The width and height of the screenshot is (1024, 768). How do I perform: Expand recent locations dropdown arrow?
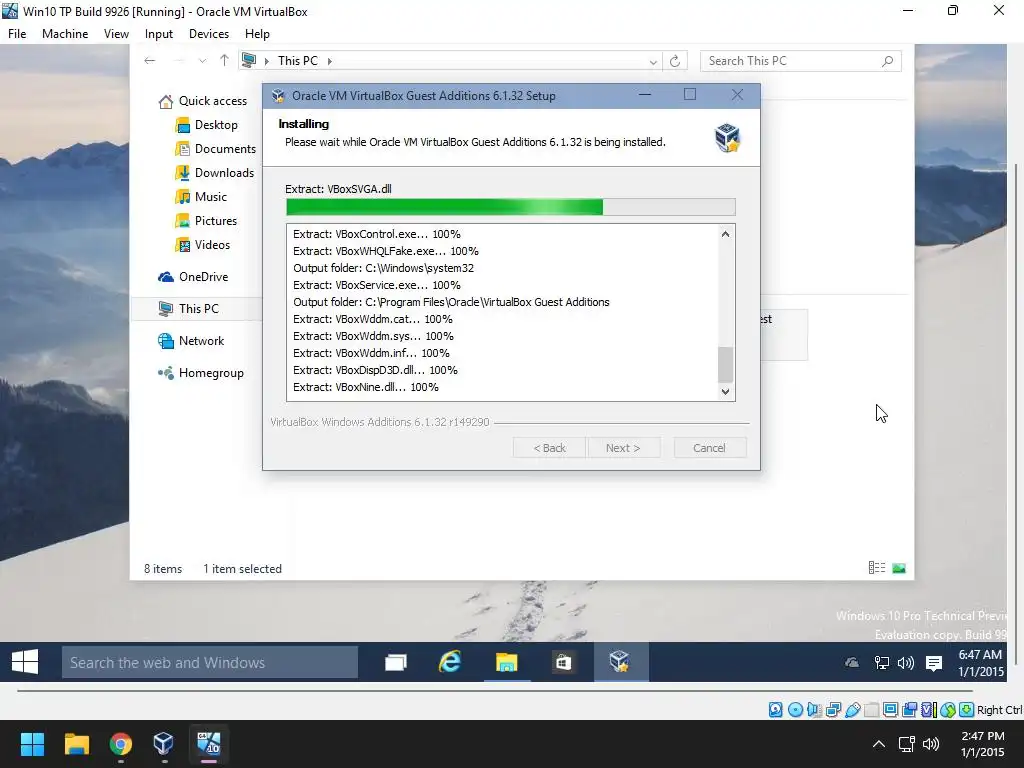coord(202,61)
